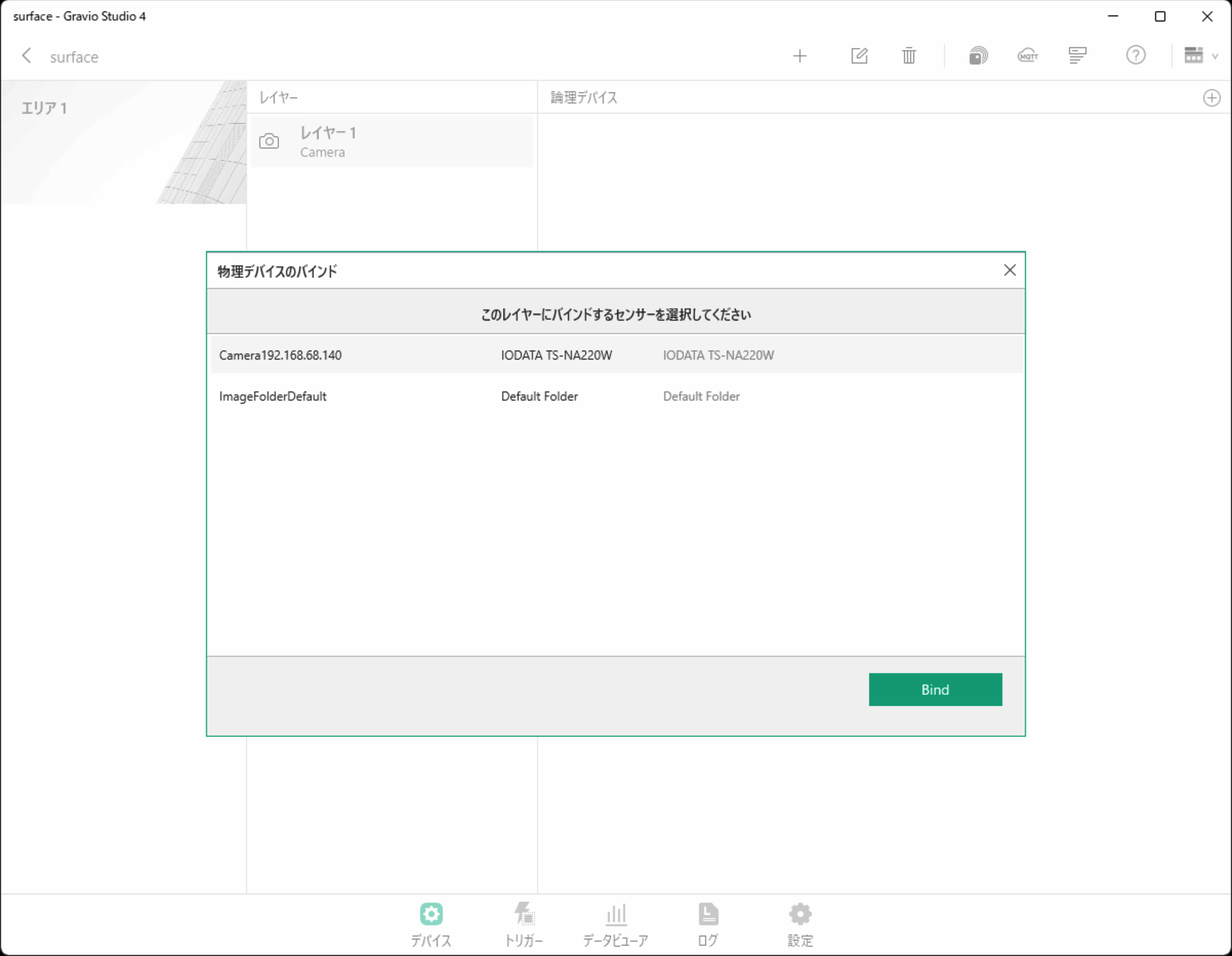Expand the layout view dropdown arrow

pos(1215,56)
